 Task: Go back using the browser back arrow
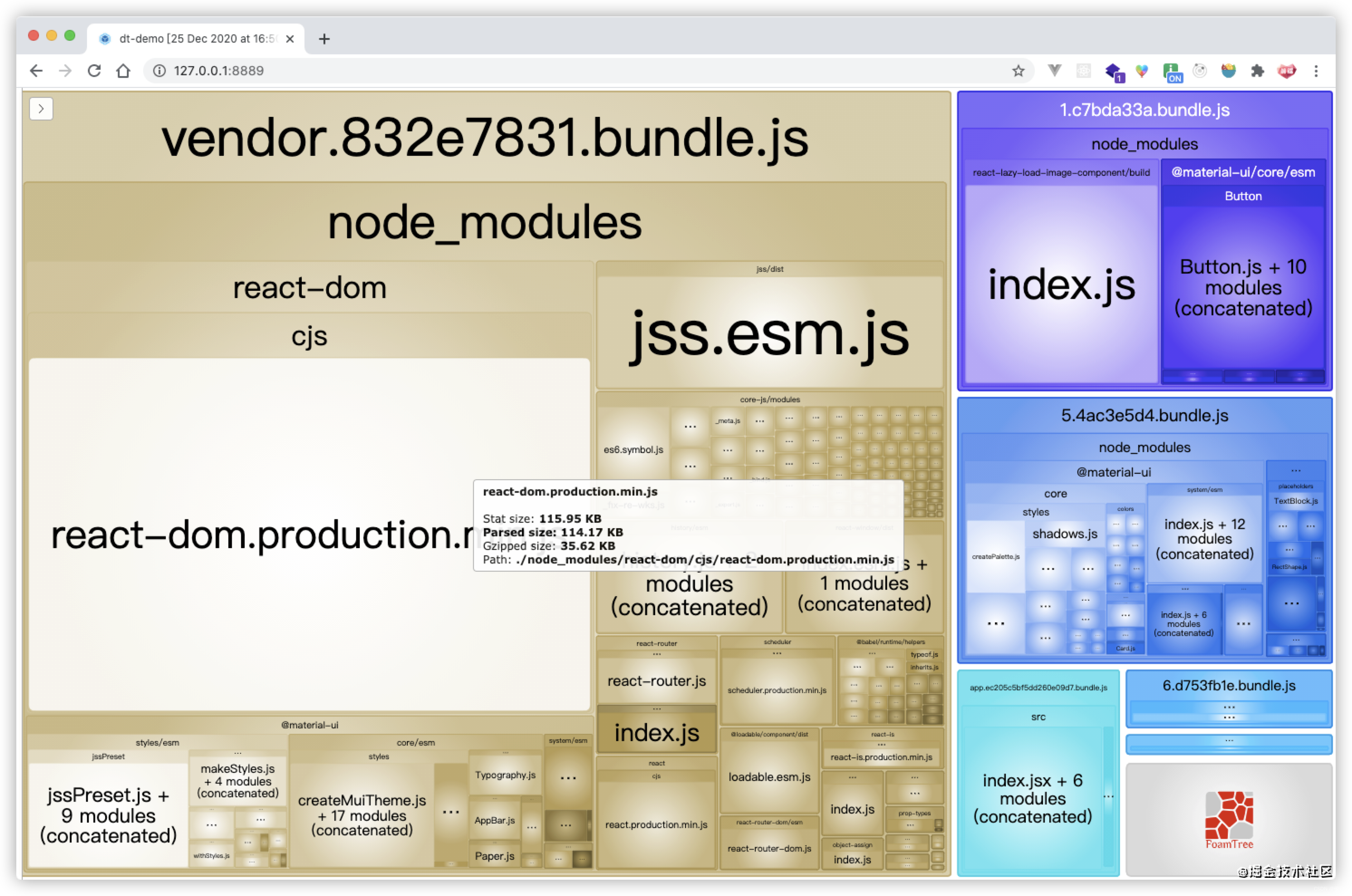[x=36, y=71]
